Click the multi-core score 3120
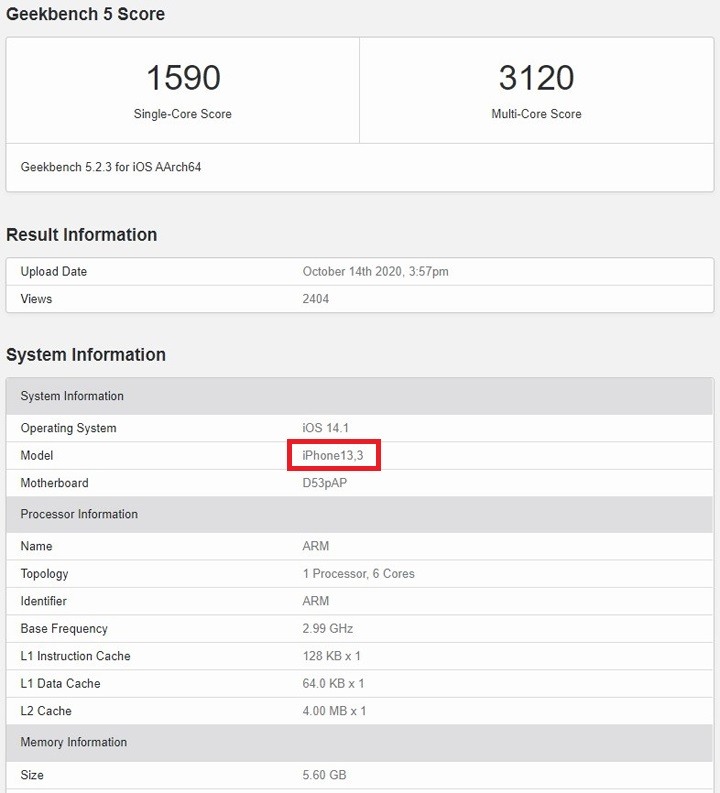Viewport: 720px width, 793px height. click(536, 78)
